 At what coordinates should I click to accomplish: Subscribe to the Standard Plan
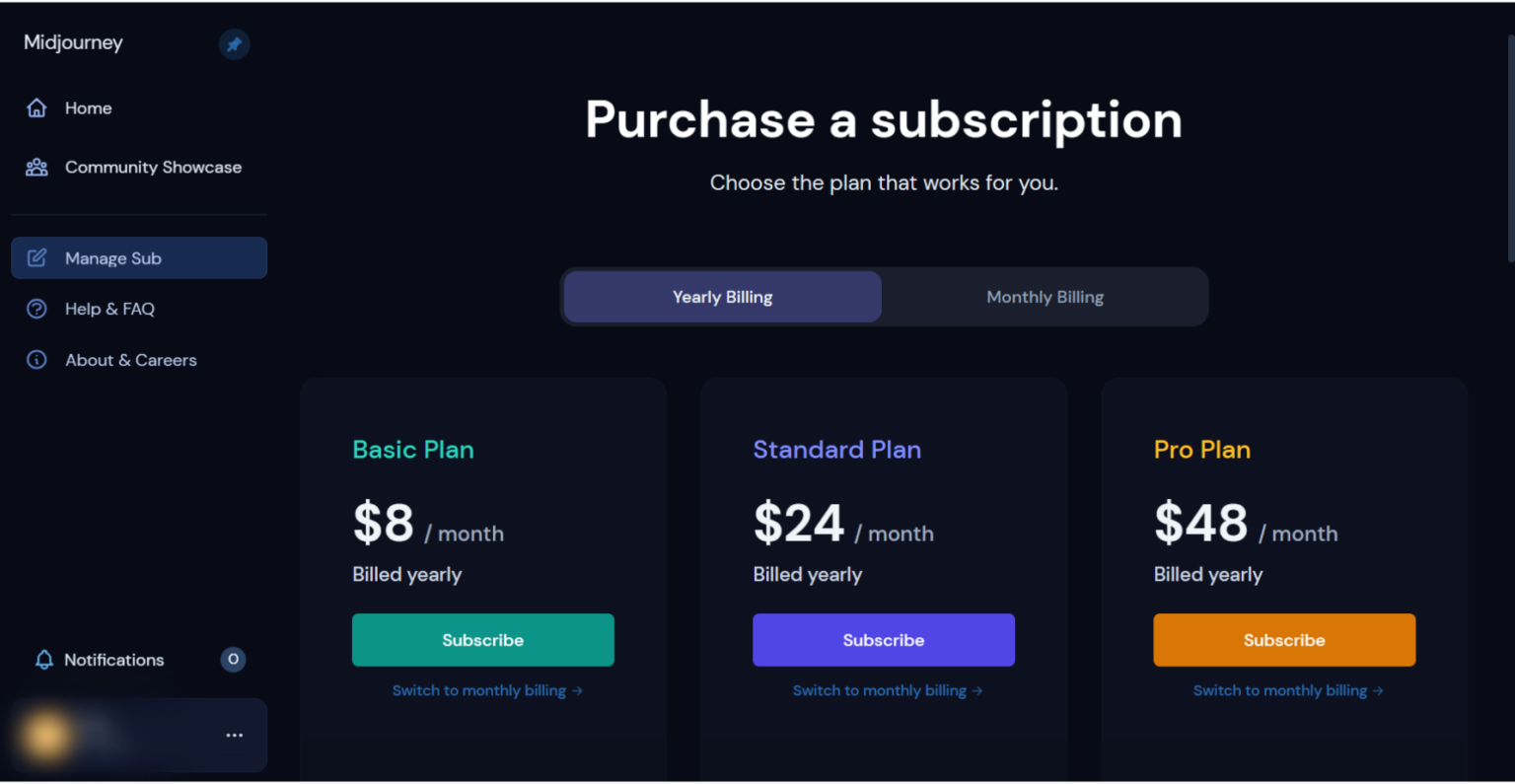tap(883, 640)
